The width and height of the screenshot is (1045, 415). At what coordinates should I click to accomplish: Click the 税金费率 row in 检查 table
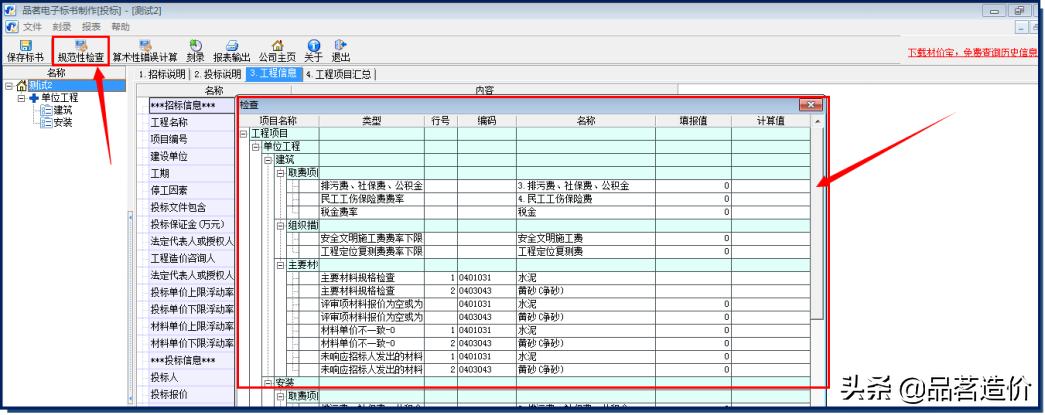click(x=372, y=212)
